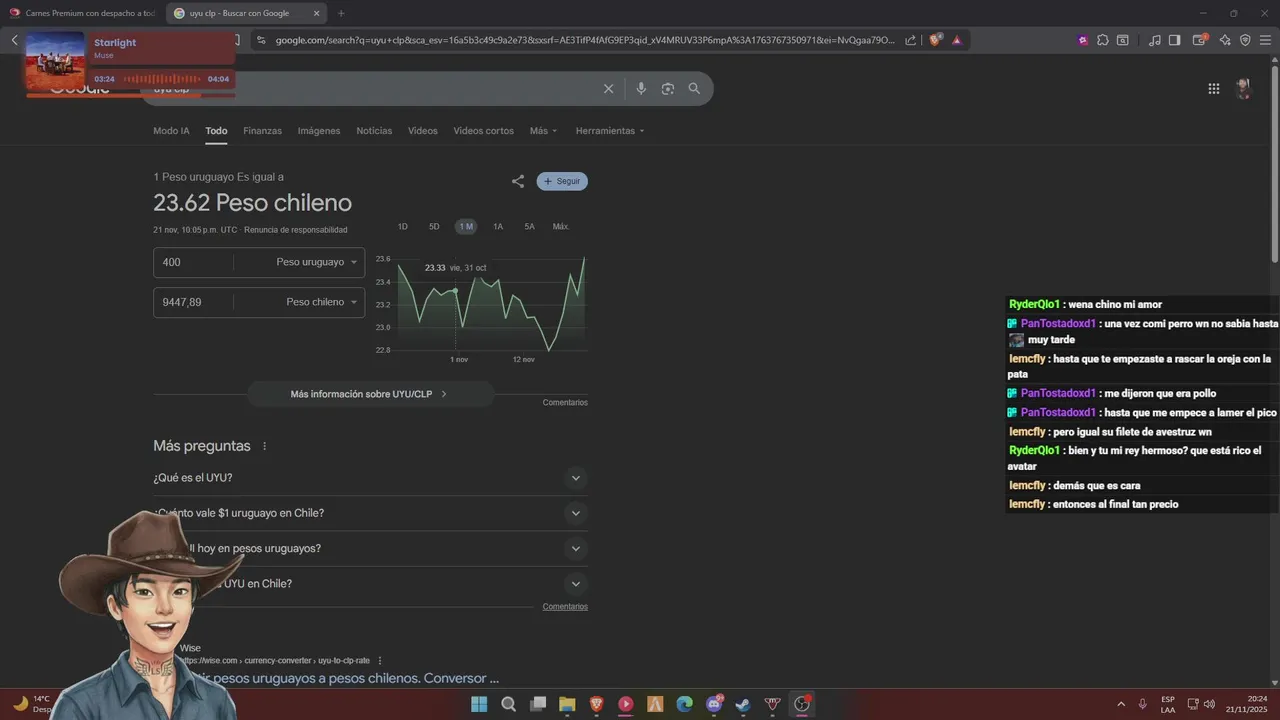Switch to Carnes Premium browser tab
The image size is (1280, 720).
coord(82,13)
